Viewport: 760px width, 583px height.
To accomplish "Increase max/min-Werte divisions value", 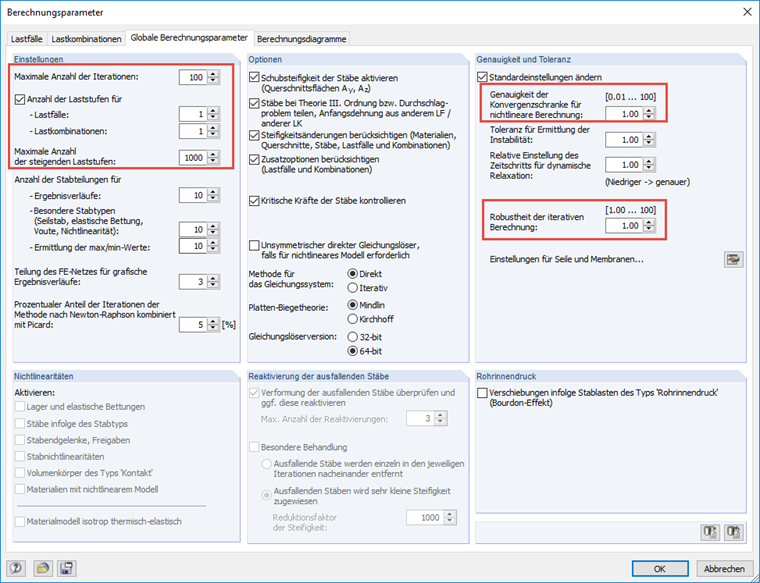I will 213,243.
